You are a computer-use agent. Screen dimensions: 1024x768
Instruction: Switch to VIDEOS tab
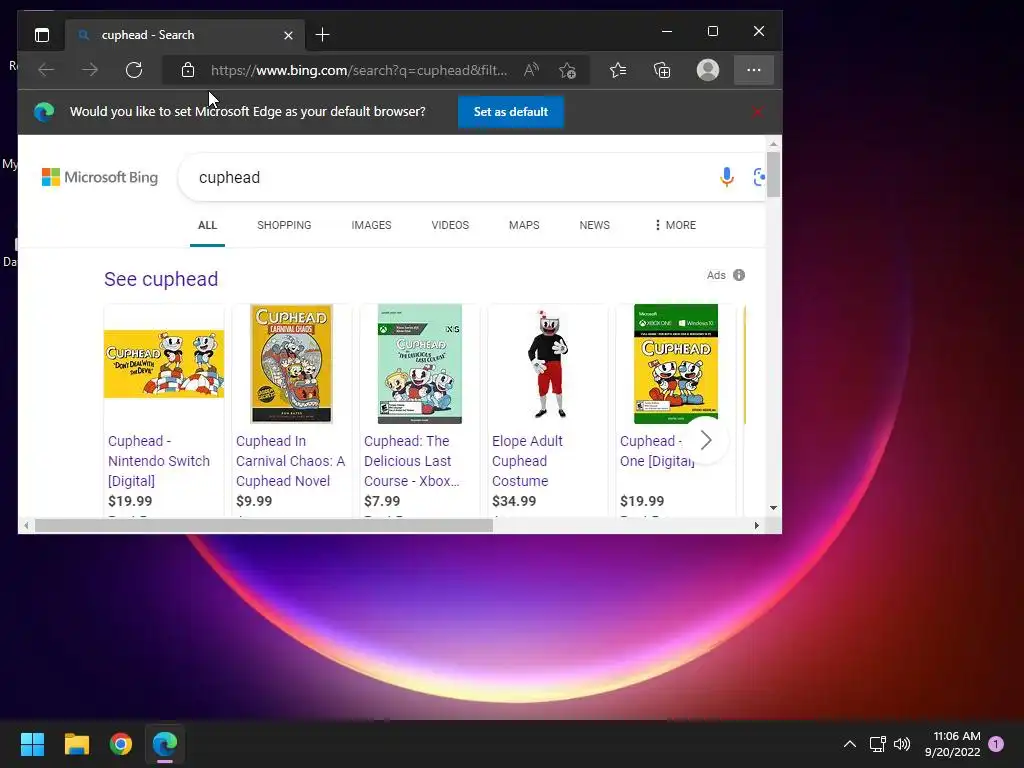[x=450, y=225]
